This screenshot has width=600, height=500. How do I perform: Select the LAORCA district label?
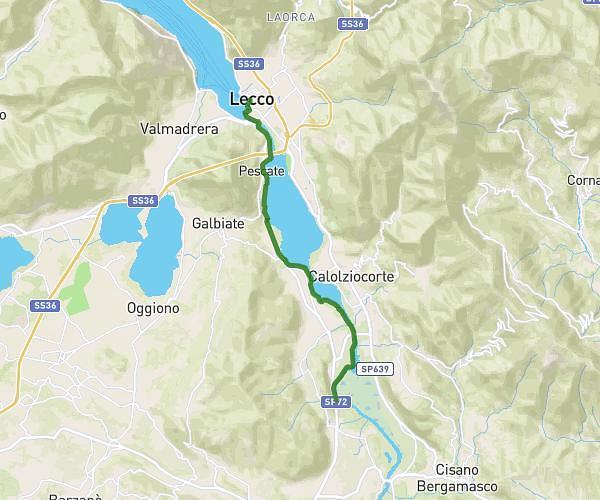tap(291, 17)
